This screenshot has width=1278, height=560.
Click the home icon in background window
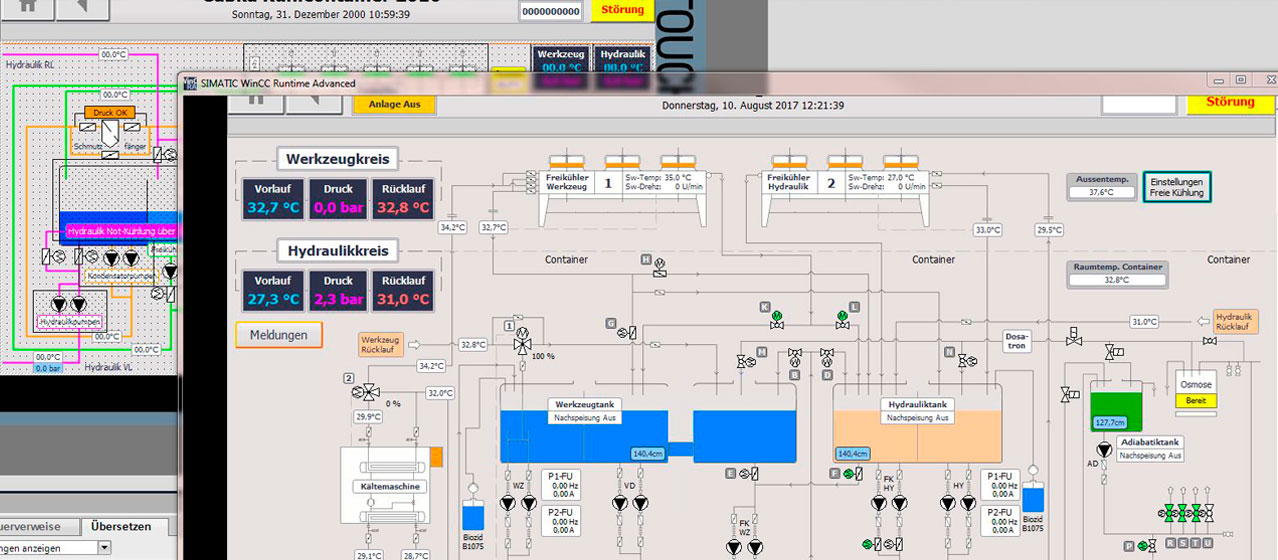[26, 5]
